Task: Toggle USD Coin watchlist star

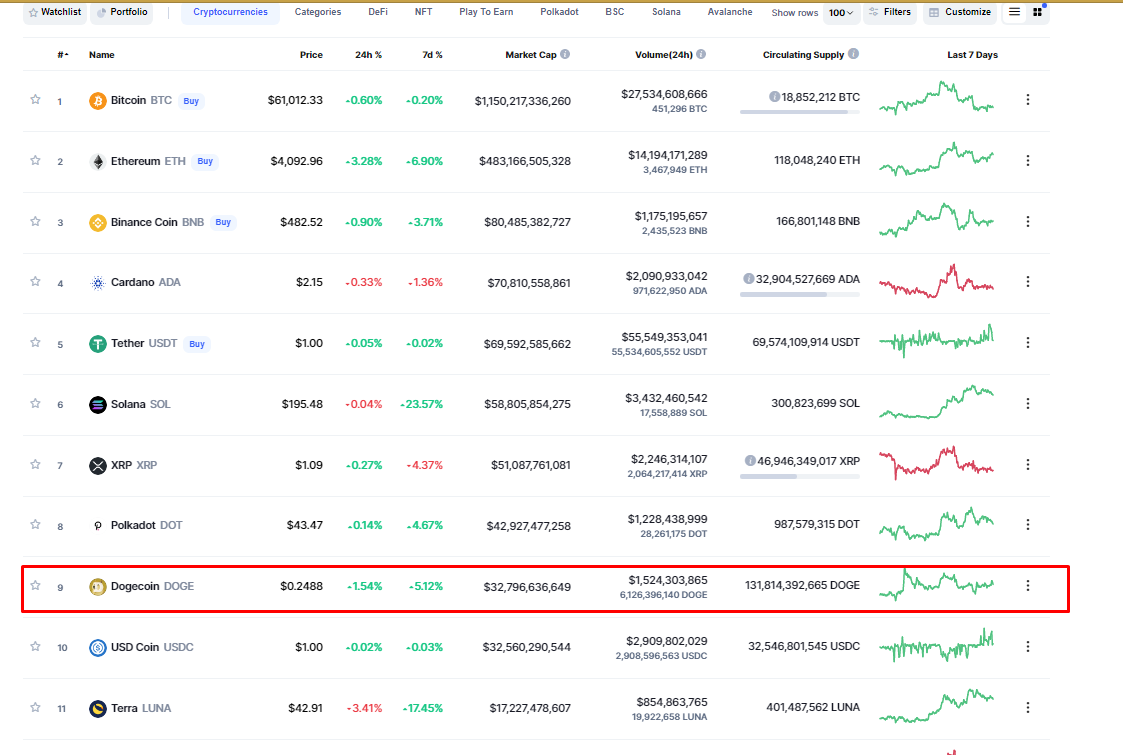Action: click(x=35, y=646)
